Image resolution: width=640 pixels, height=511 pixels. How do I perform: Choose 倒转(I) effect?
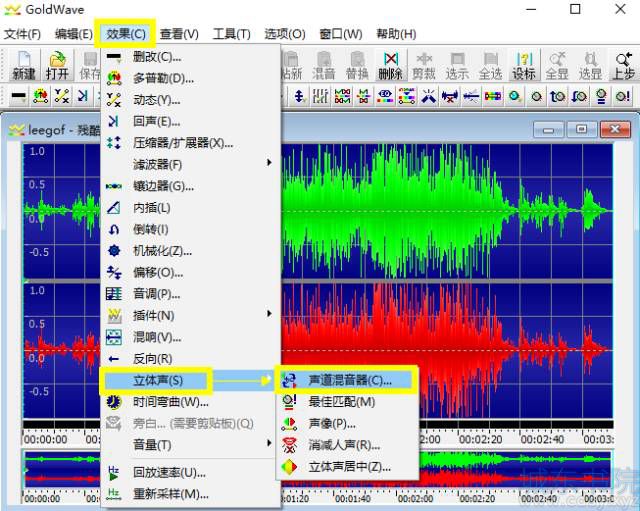[190, 229]
